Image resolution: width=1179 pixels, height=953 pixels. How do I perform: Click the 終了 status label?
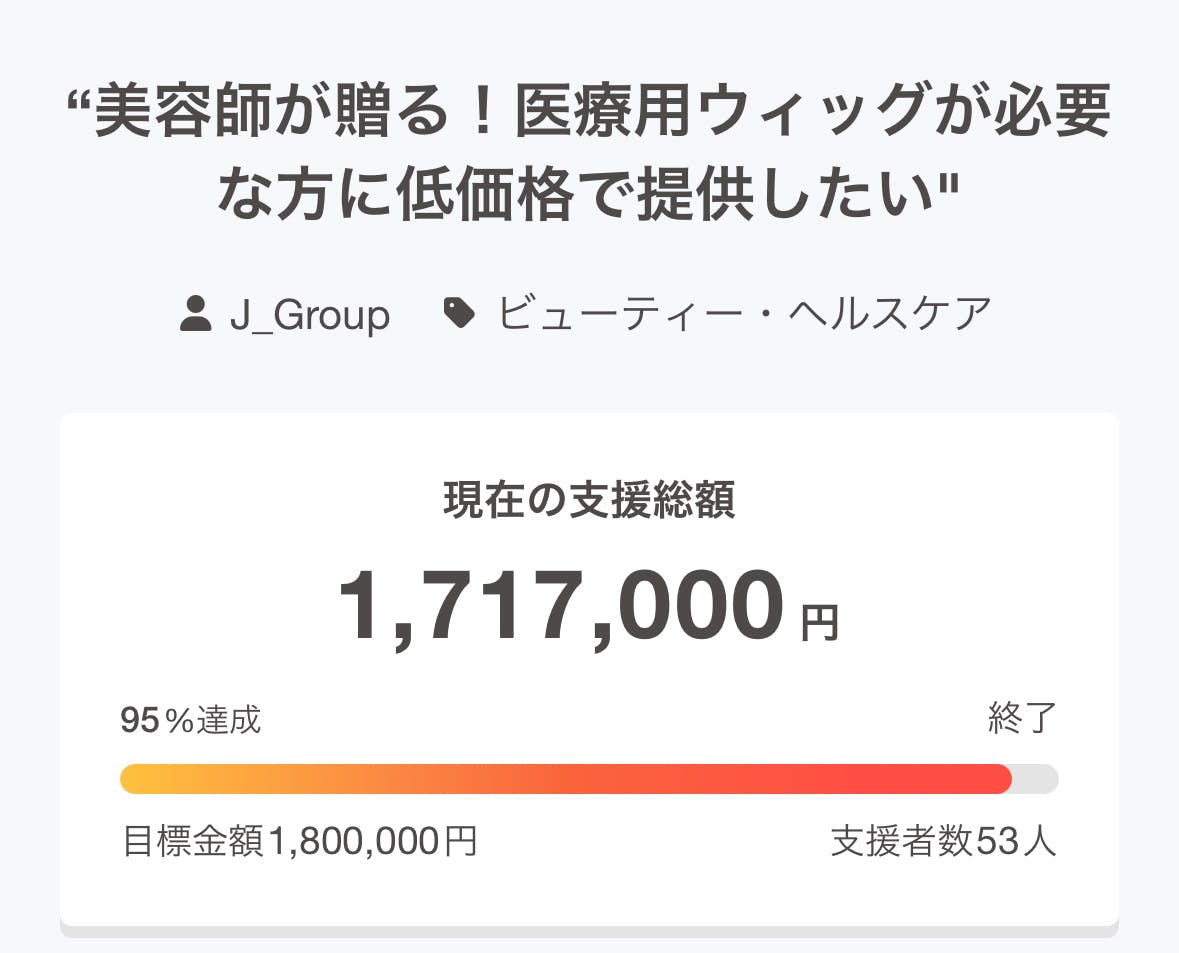click(1022, 719)
